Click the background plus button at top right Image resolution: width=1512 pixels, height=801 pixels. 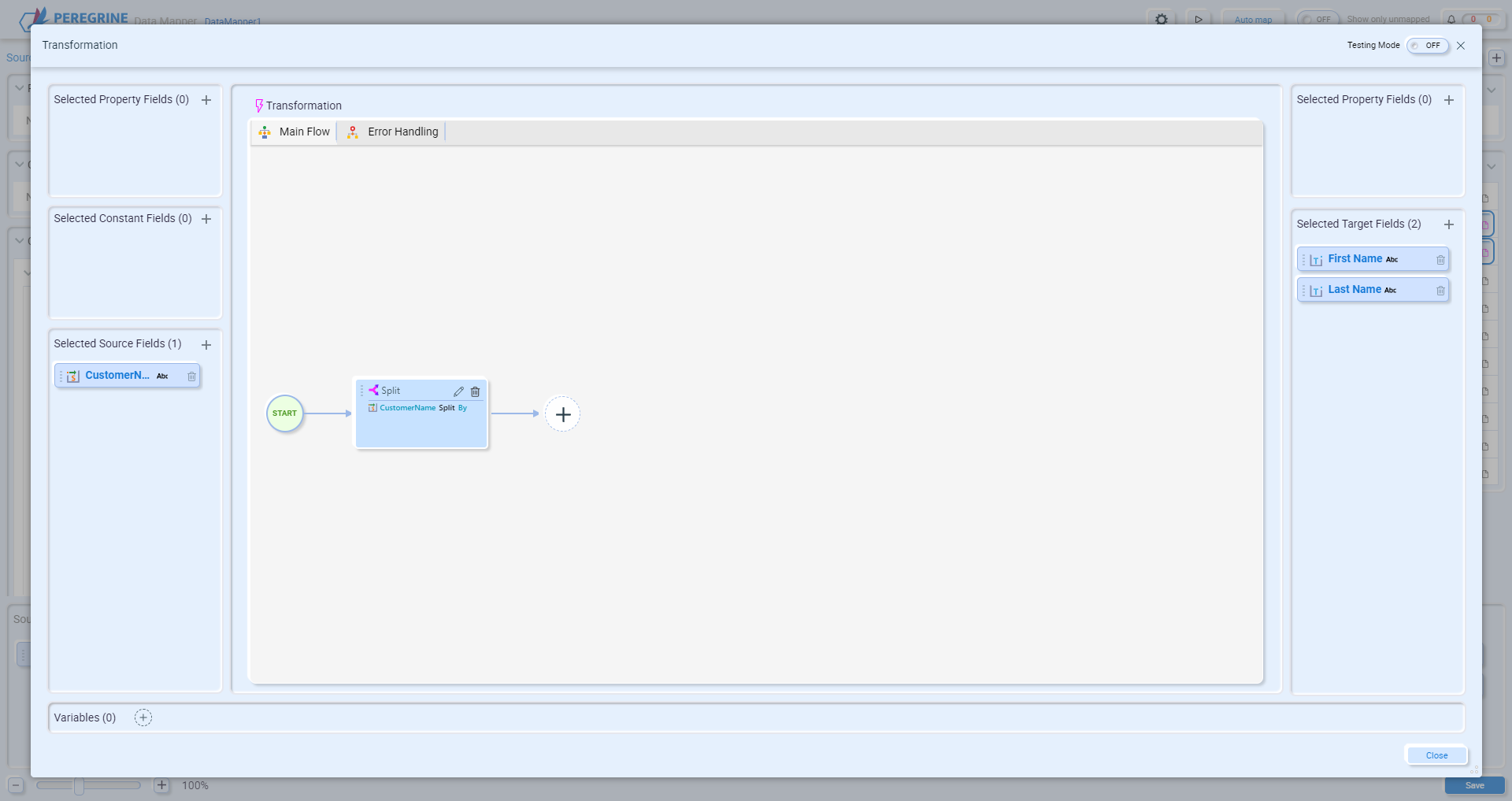pos(1497,58)
